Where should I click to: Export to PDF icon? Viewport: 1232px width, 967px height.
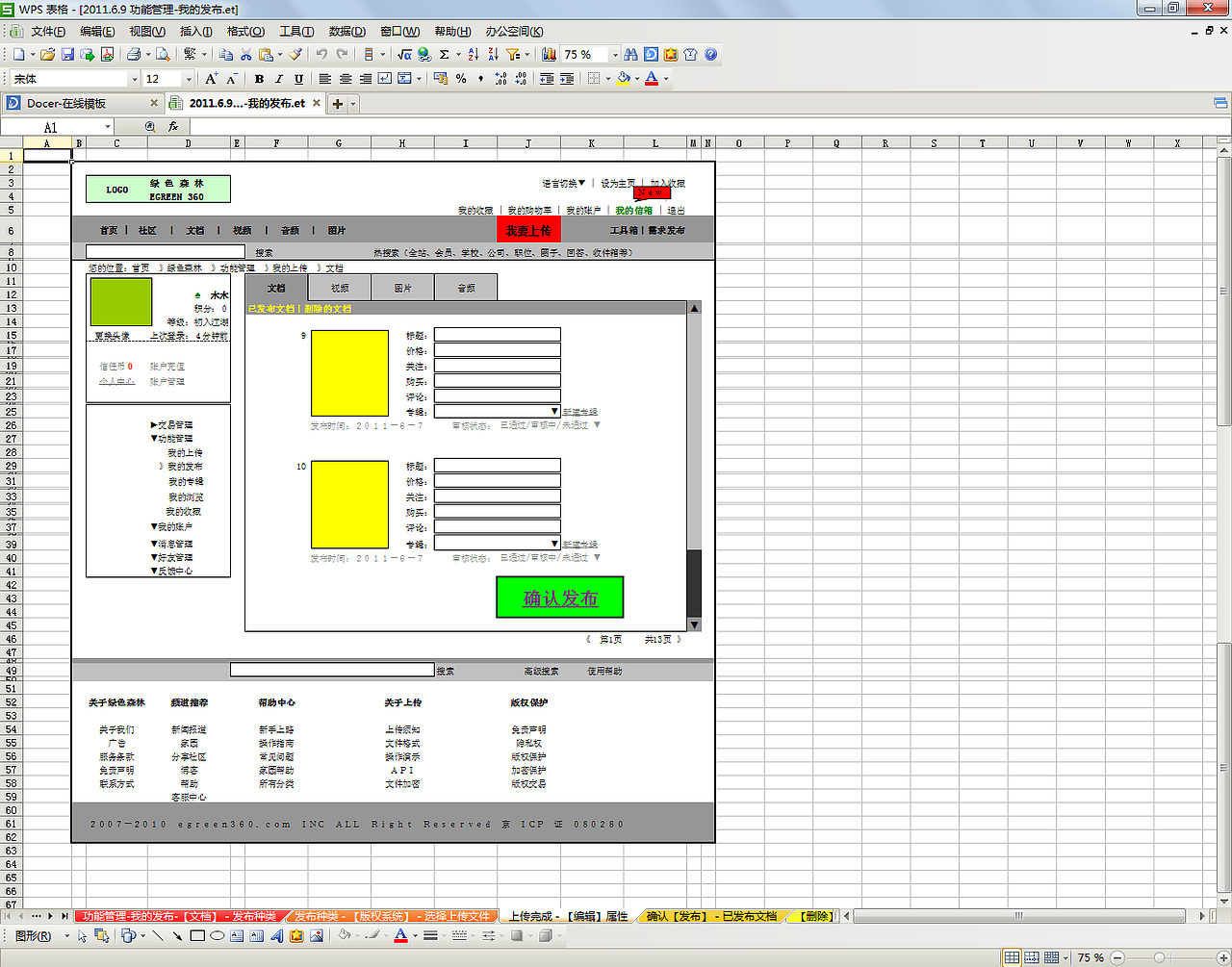tap(107, 55)
